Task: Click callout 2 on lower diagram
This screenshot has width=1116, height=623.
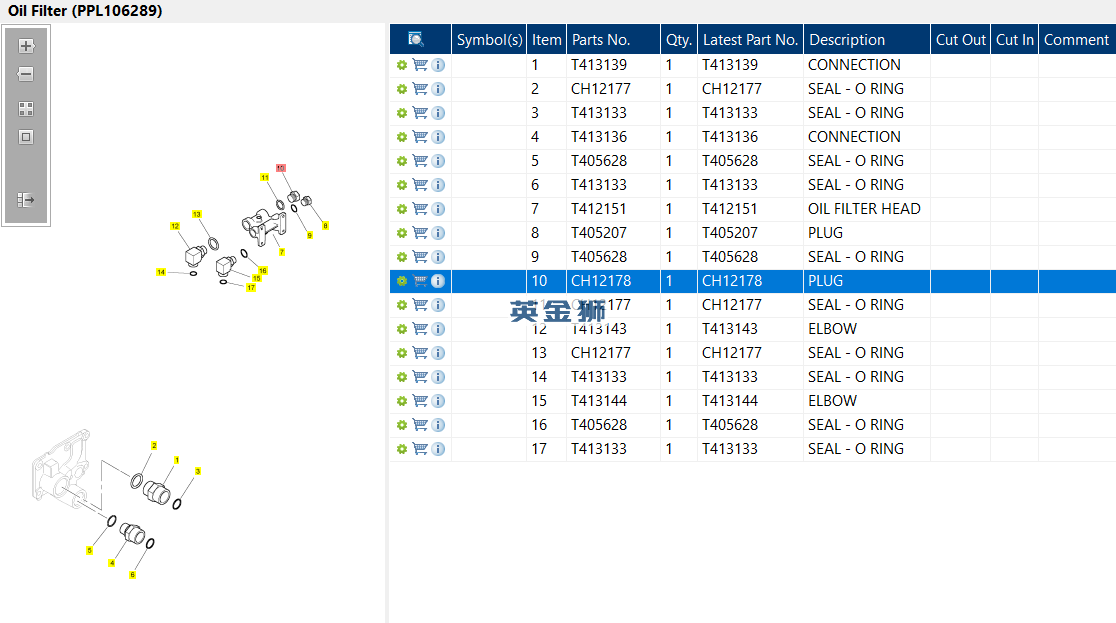Action: tap(154, 446)
